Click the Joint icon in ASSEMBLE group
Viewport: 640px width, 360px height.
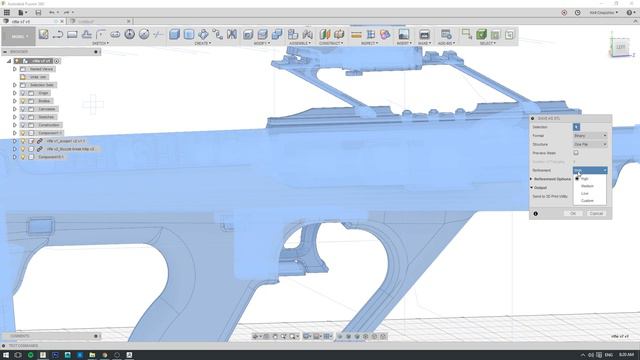click(307, 34)
